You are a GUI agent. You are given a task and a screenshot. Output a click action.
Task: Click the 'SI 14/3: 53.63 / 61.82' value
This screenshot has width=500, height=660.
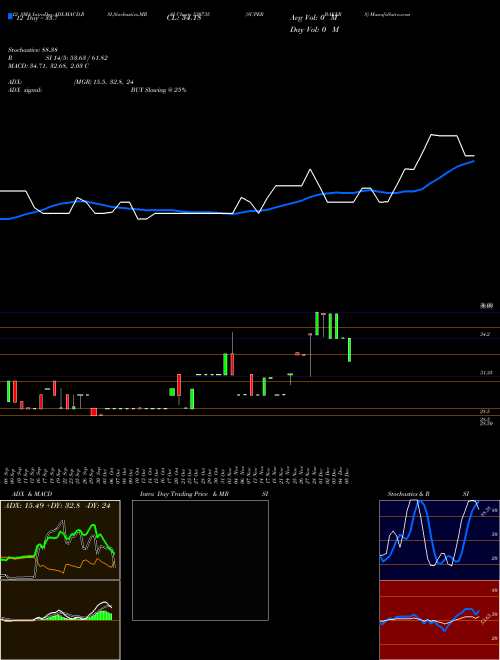(x=77, y=58)
